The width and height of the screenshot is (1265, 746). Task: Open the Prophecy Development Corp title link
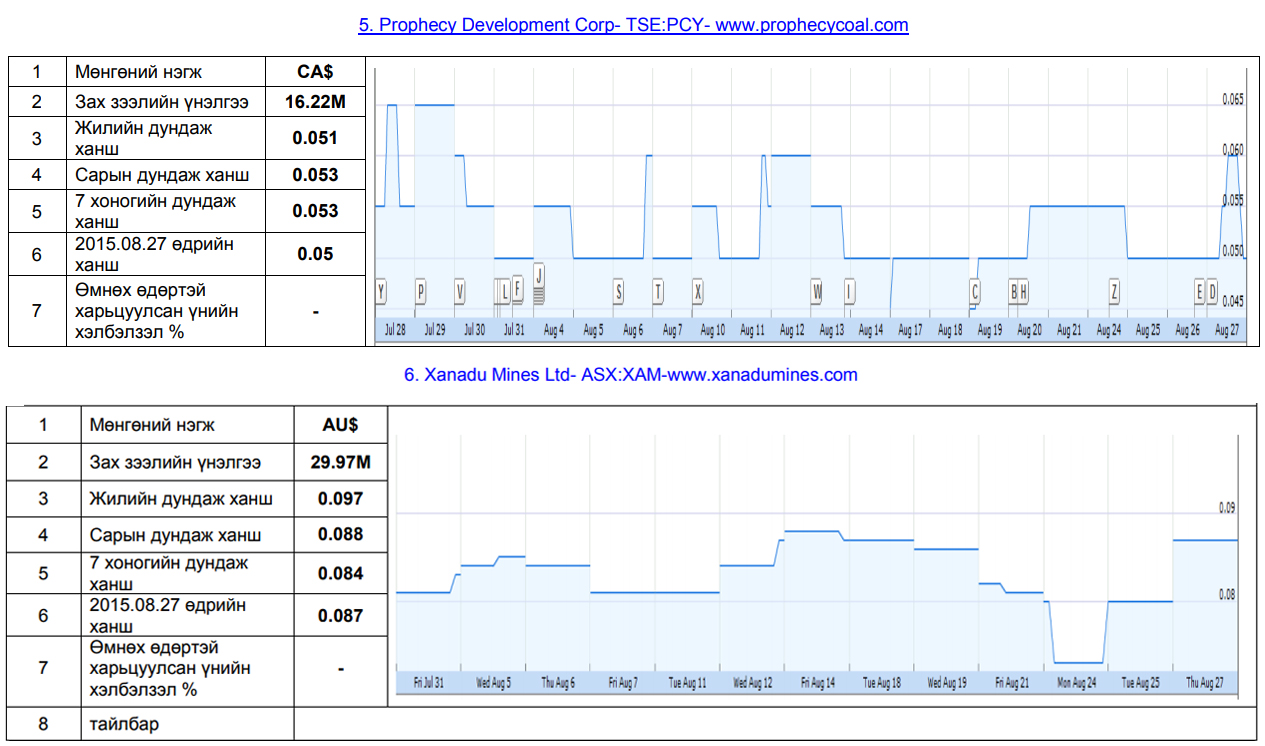point(633,25)
